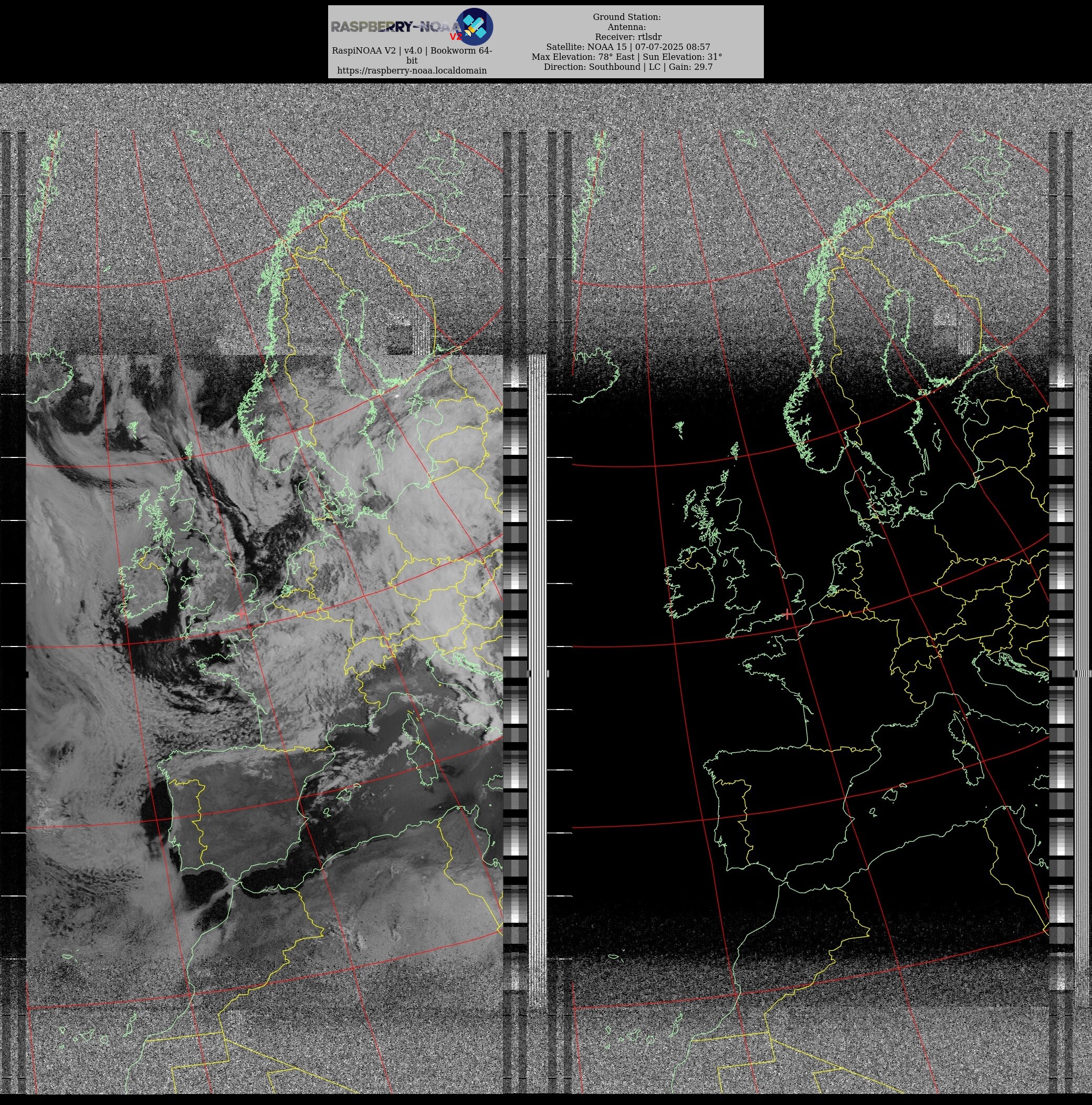Click the red cross ground-station marker on the right map
The image size is (1092, 1105).
[788, 614]
